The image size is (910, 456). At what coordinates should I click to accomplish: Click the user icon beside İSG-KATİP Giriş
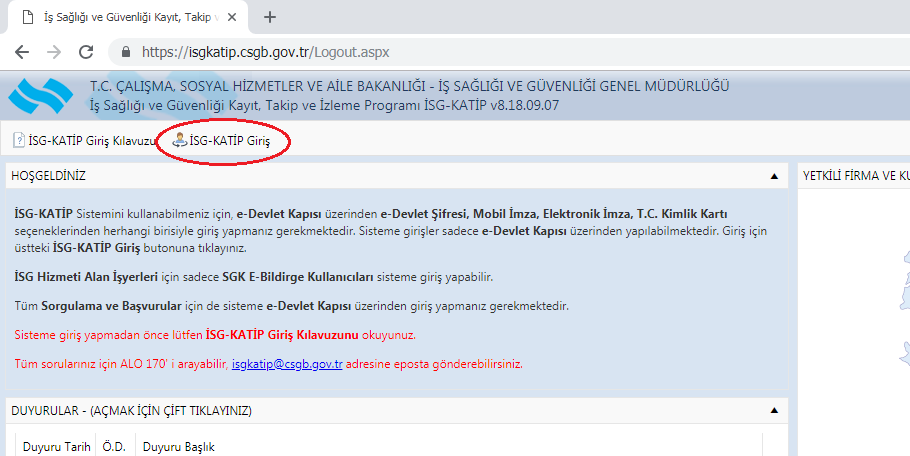[x=180, y=140]
